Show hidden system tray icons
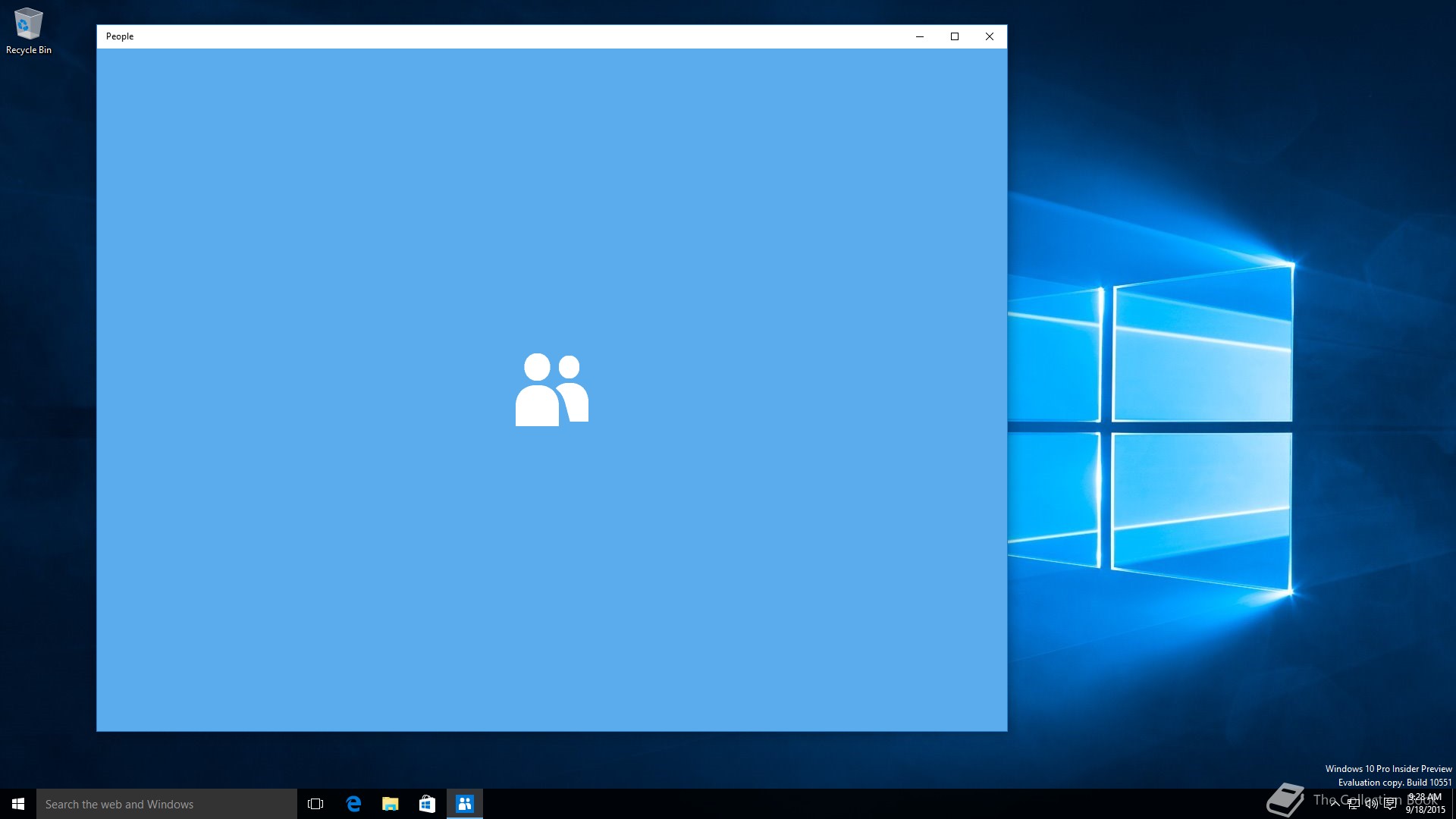Screen dimensions: 1456x819 point(1335,804)
